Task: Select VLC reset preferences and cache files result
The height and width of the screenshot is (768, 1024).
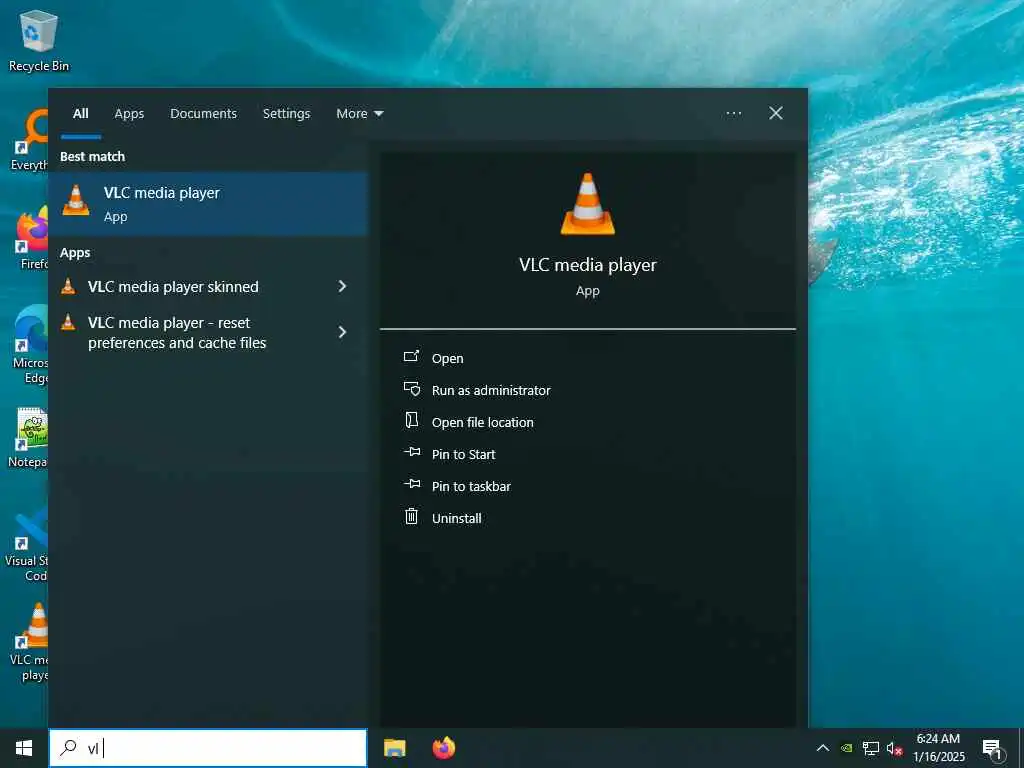Action: (177, 332)
